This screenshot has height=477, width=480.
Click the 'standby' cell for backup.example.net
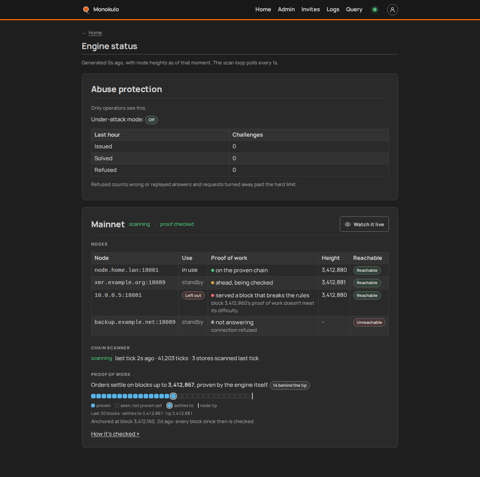192,322
